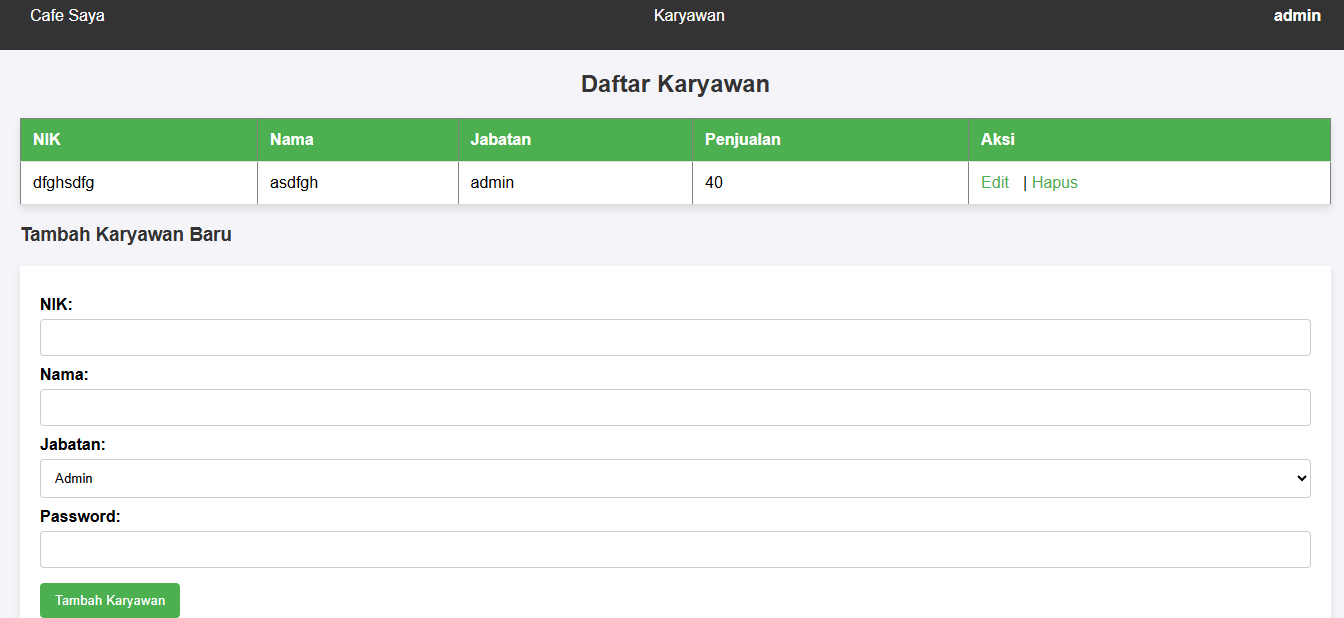The image size is (1344, 618).
Task: Expand the Jabatan dropdown
Action: click(x=675, y=478)
